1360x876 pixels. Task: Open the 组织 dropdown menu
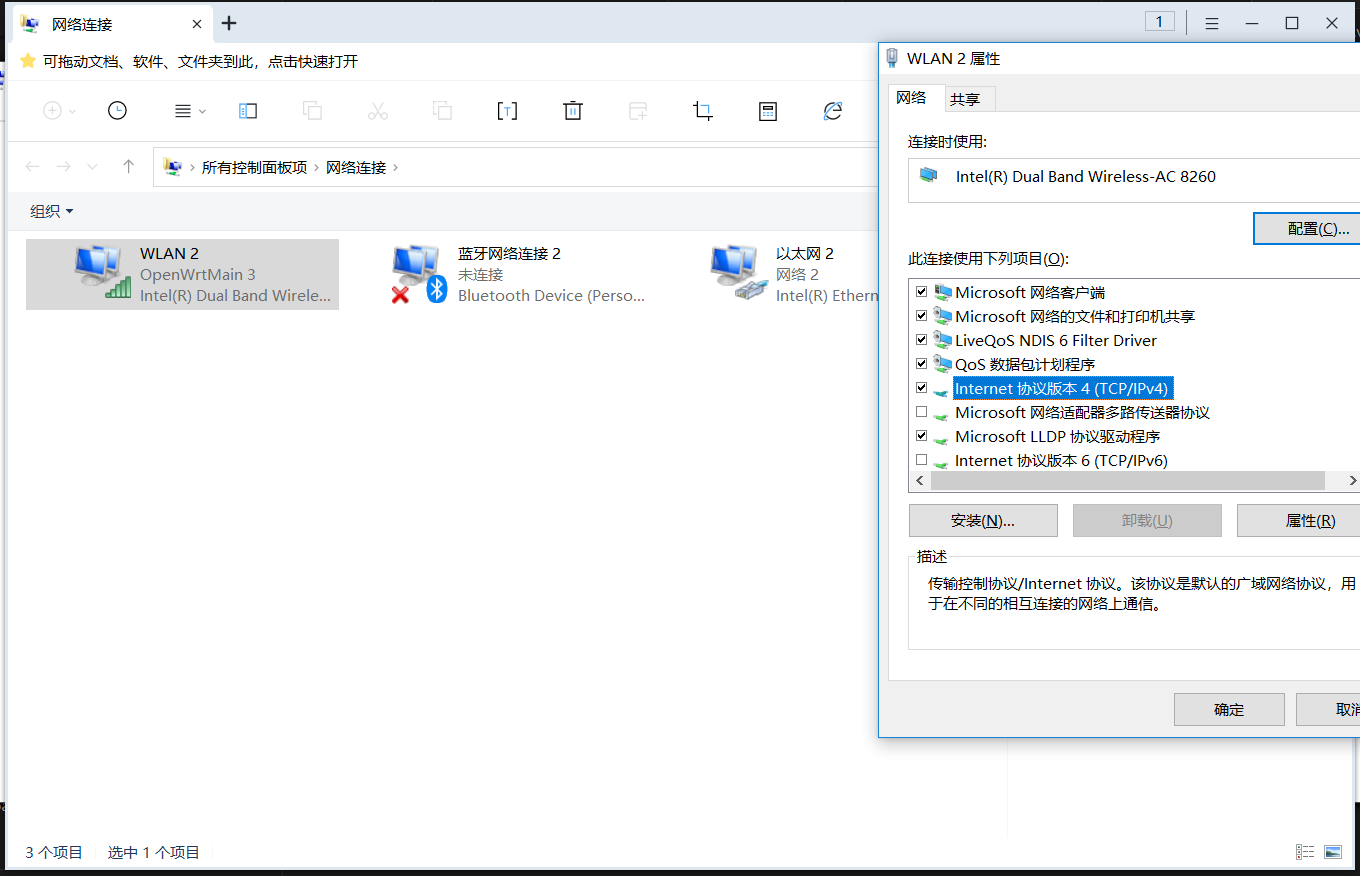52,211
